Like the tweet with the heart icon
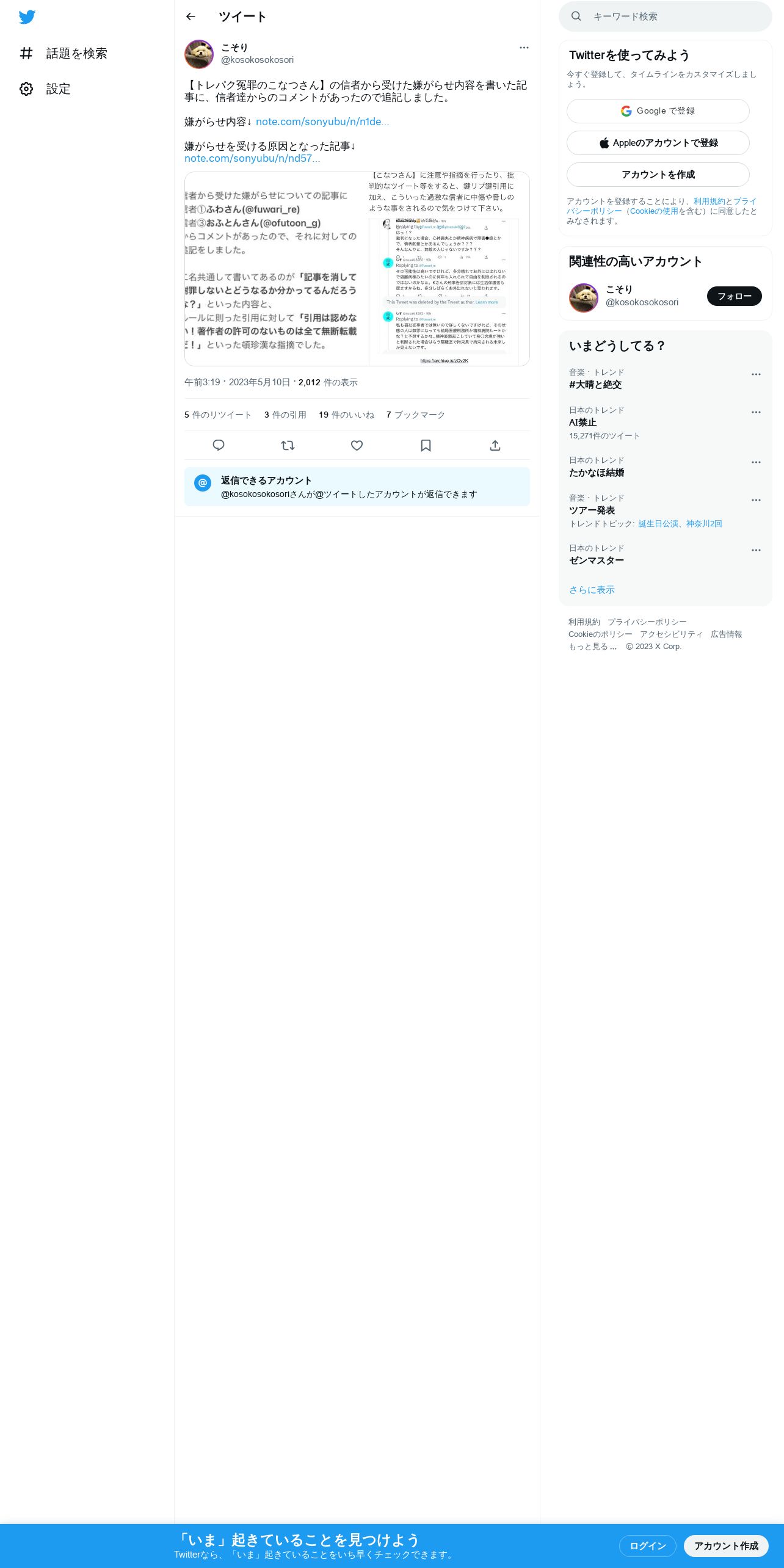 (x=357, y=445)
